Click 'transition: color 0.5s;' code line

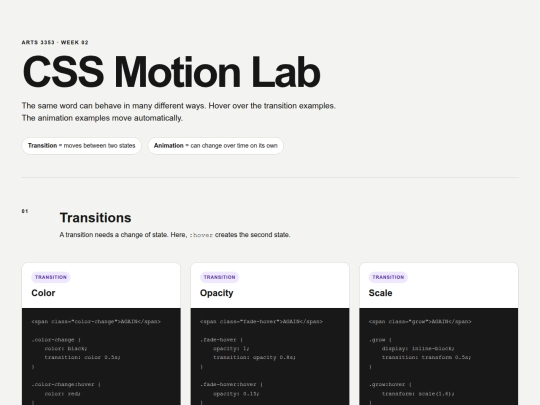(x=83, y=357)
